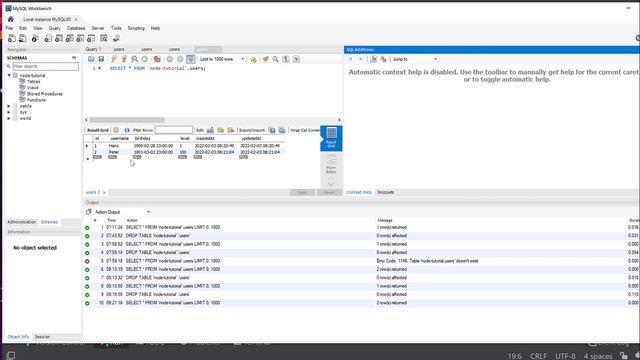This screenshot has width=640, height=360.
Task: Beautify the query with broom icon
Action: pos(265,59)
